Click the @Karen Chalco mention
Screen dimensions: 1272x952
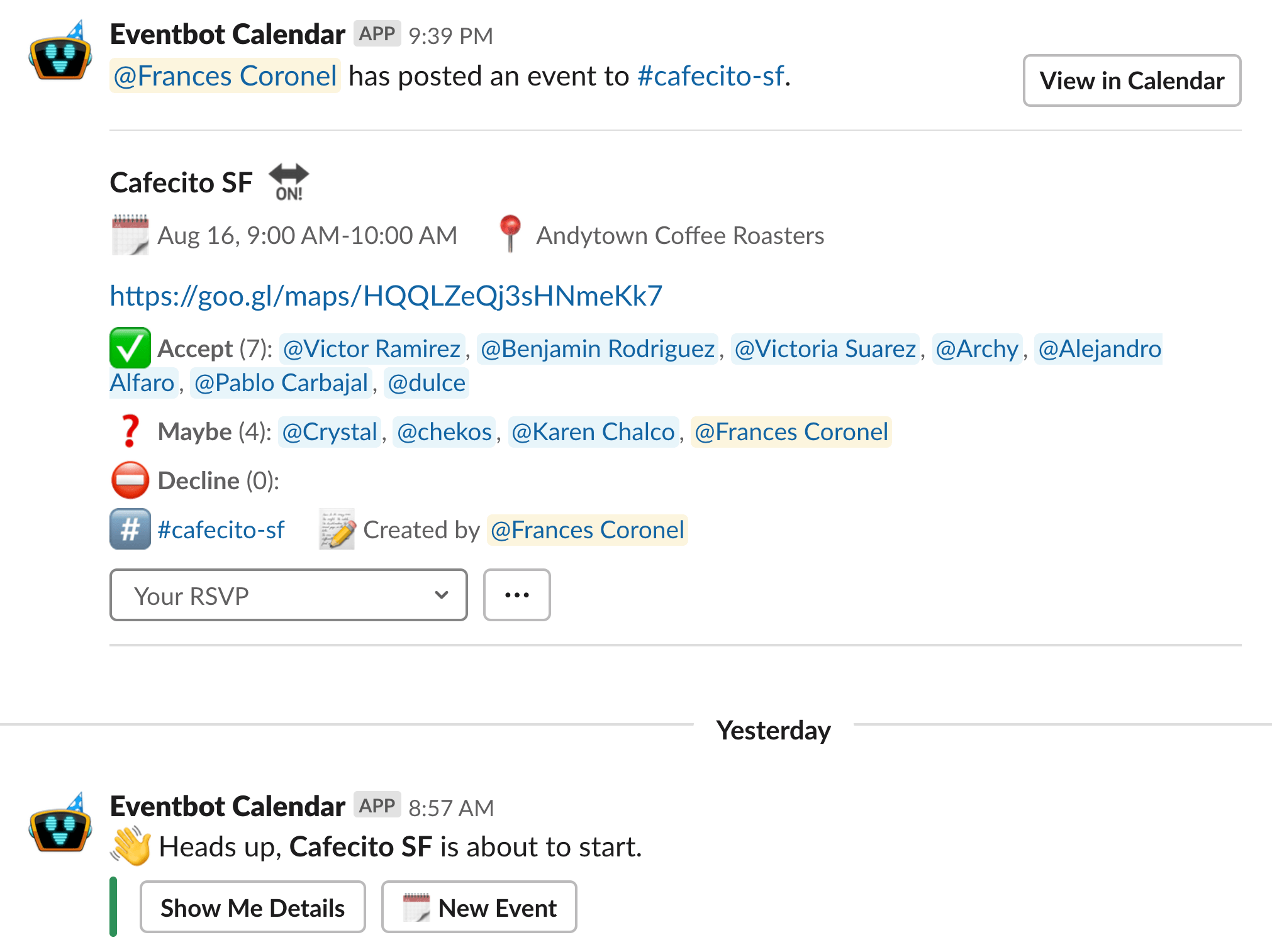click(593, 432)
